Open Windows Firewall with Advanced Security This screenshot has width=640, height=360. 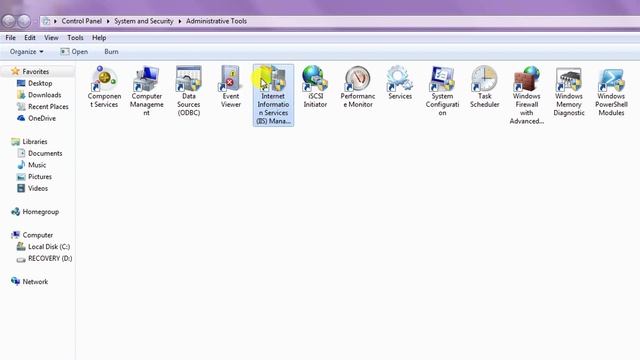[527, 95]
